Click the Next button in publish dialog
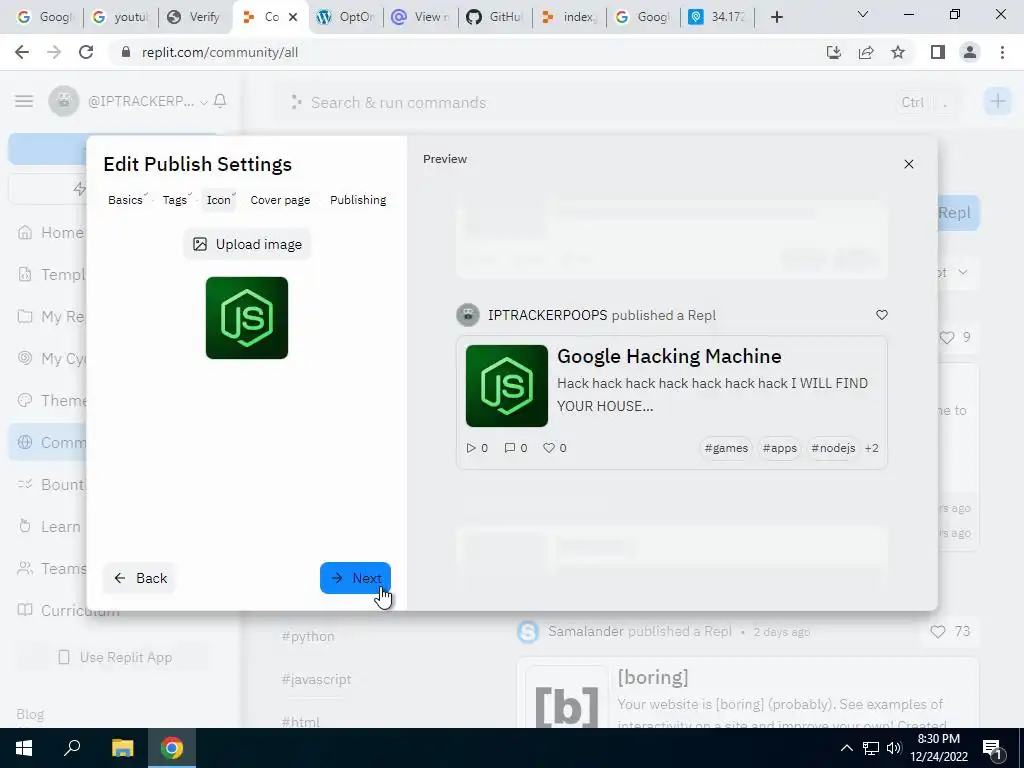1024x768 pixels. [x=355, y=578]
